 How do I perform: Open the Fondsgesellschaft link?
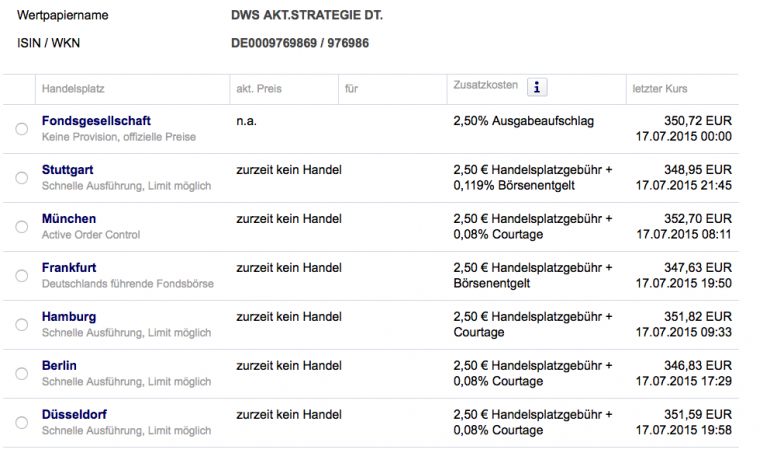[x=96, y=121]
